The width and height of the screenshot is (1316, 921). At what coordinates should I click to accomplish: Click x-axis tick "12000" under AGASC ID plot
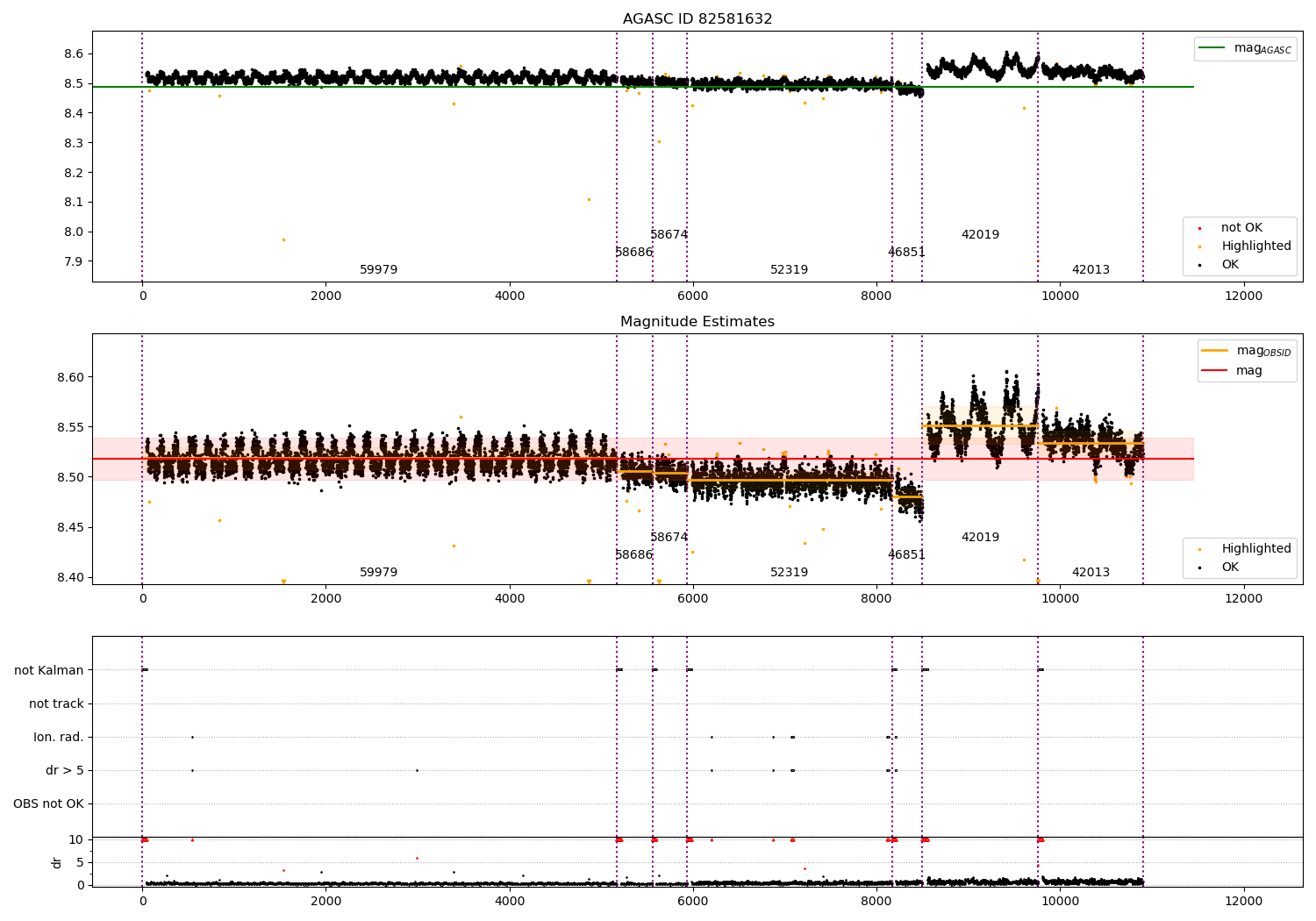pyautogui.click(x=1243, y=296)
